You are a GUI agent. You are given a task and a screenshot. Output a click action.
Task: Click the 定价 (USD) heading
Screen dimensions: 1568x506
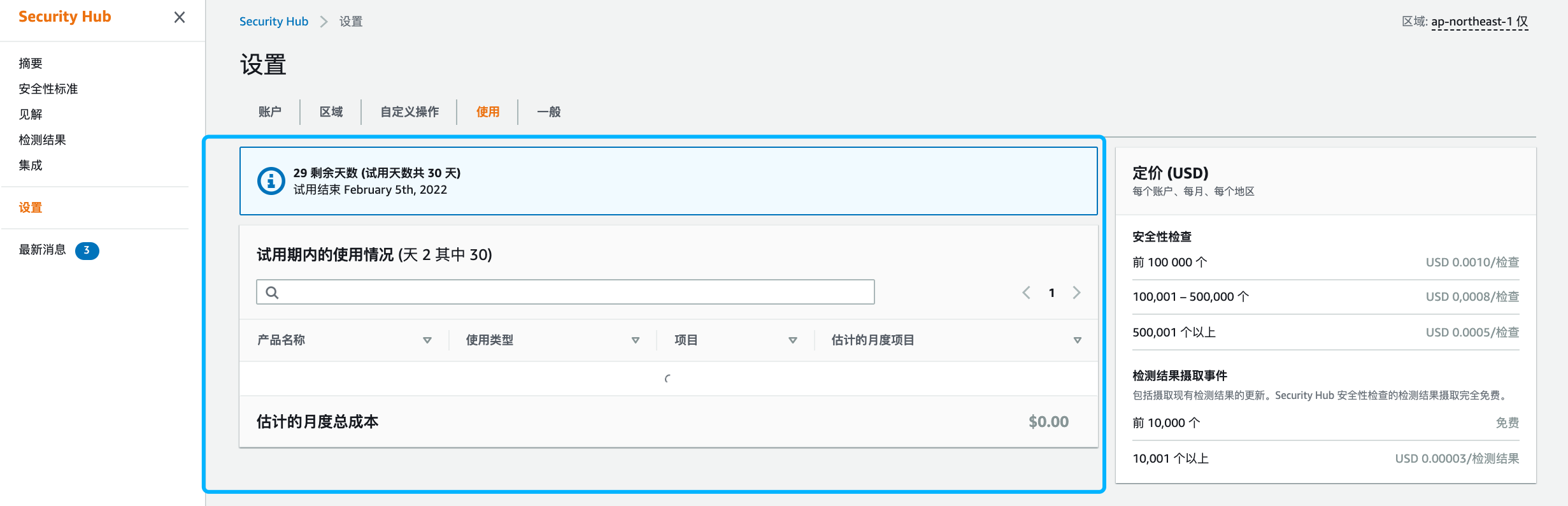click(x=1171, y=173)
